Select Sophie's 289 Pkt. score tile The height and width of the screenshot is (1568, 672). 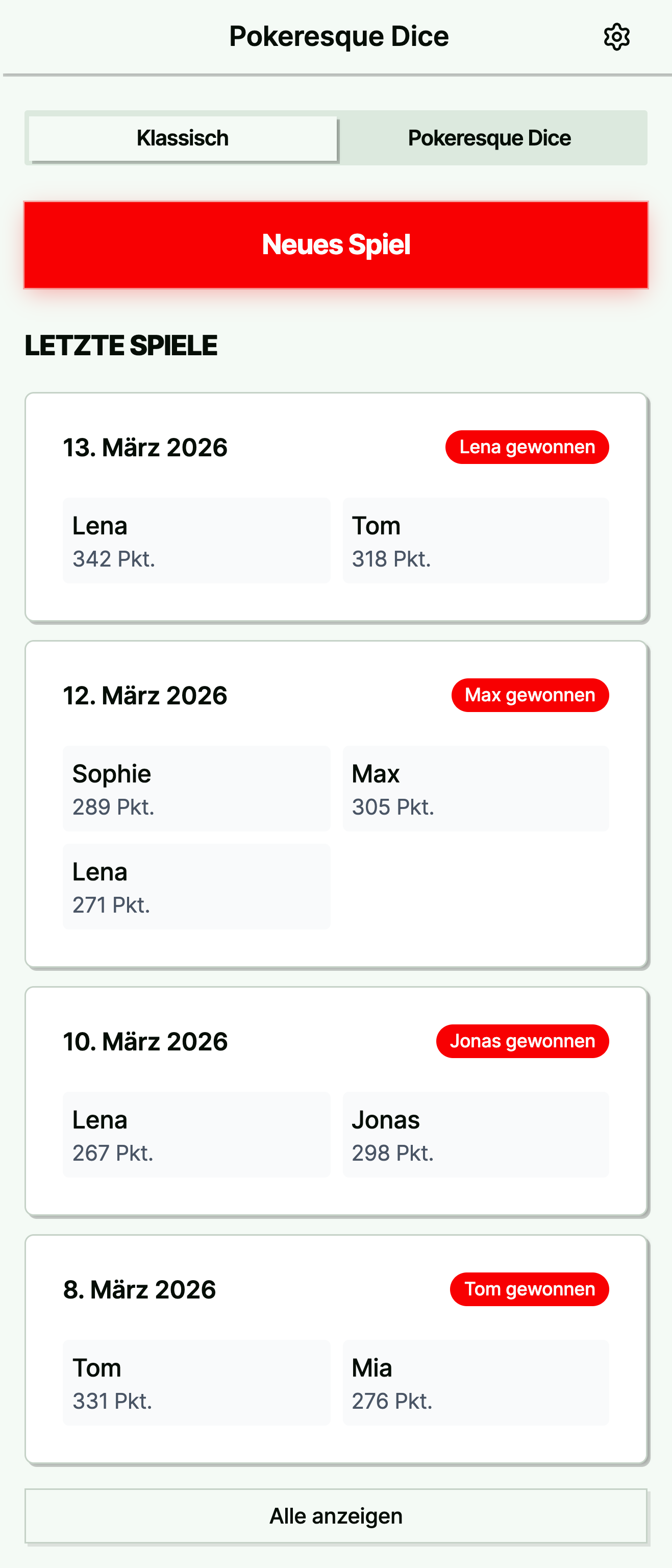coord(196,788)
